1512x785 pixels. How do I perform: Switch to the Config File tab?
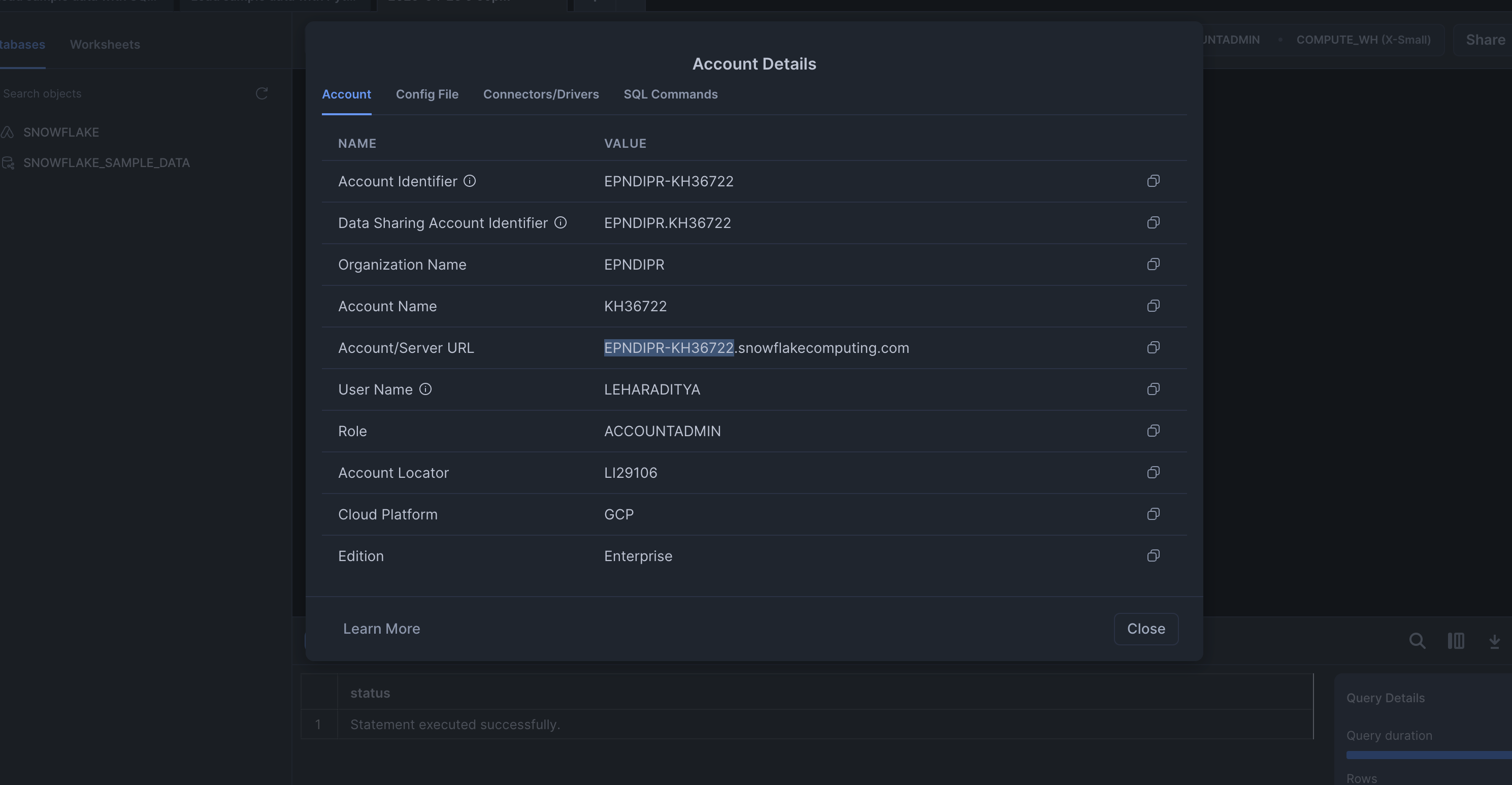(426, 94)
